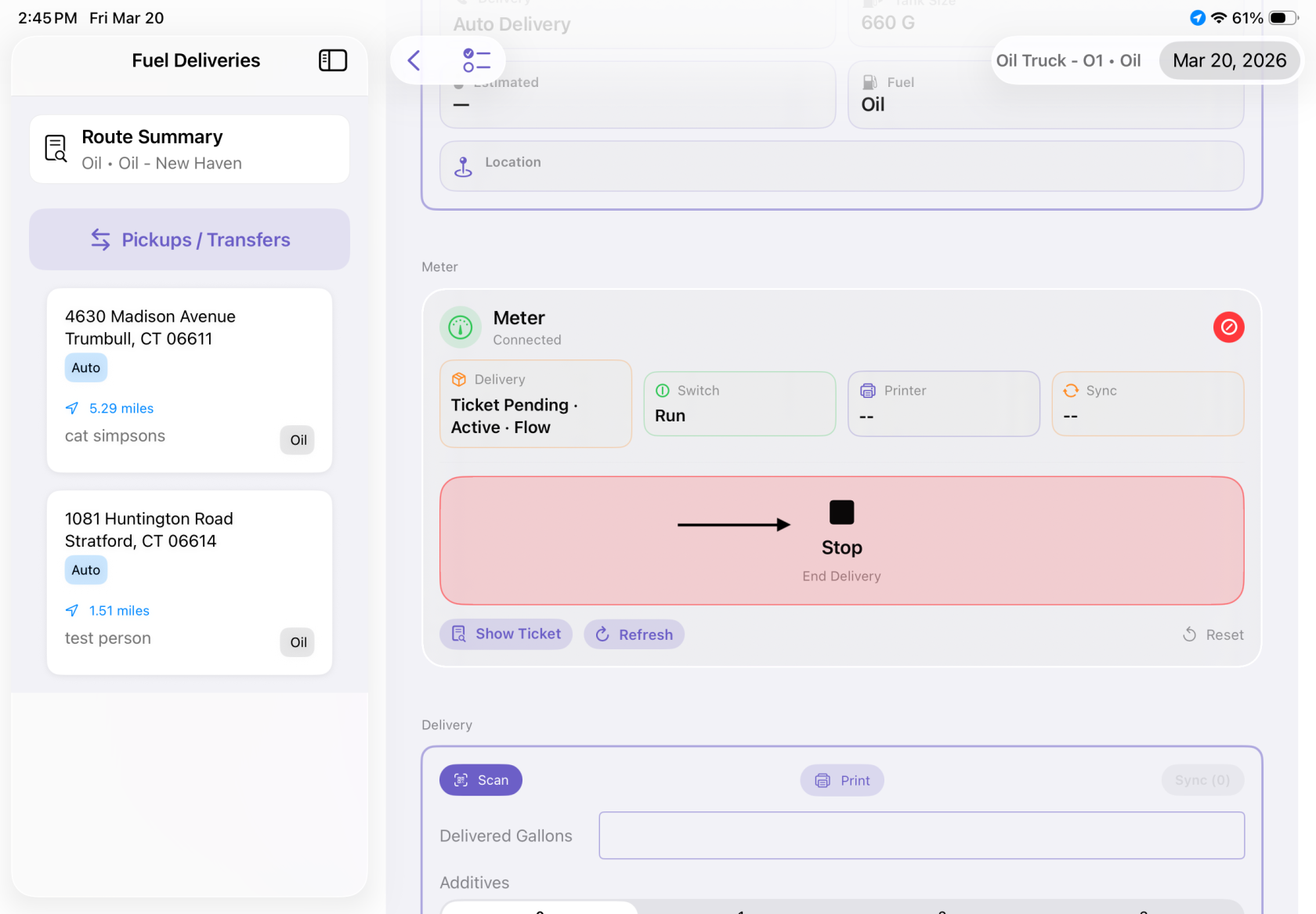Viewport: 1316px width, 914px height.
Task: Open the checklist options icon
Action: [475, 60]
